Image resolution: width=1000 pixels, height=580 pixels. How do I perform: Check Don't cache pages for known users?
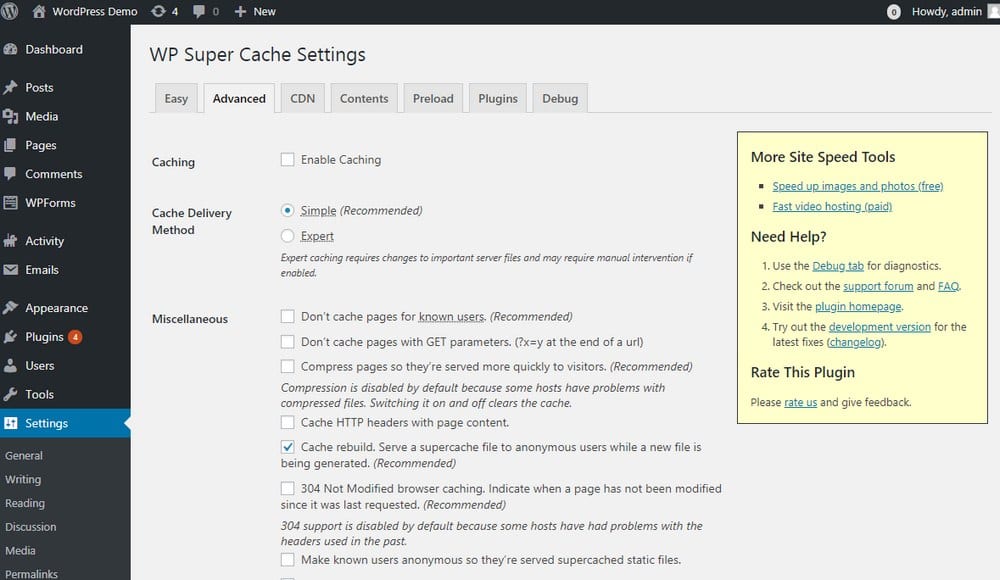(x=288, y=316)
